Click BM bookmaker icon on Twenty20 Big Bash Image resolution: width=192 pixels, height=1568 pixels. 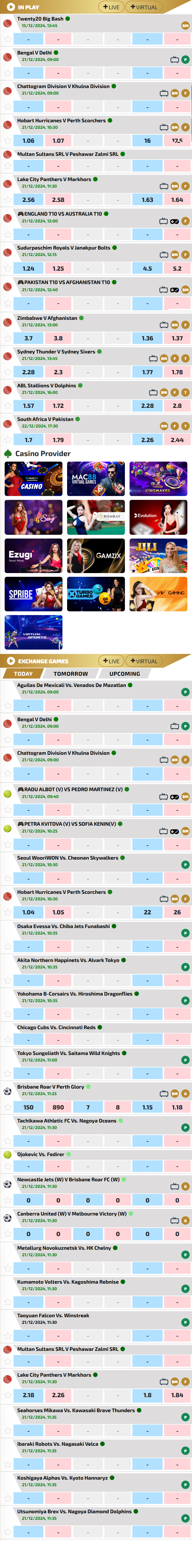[x=185, y=26]
